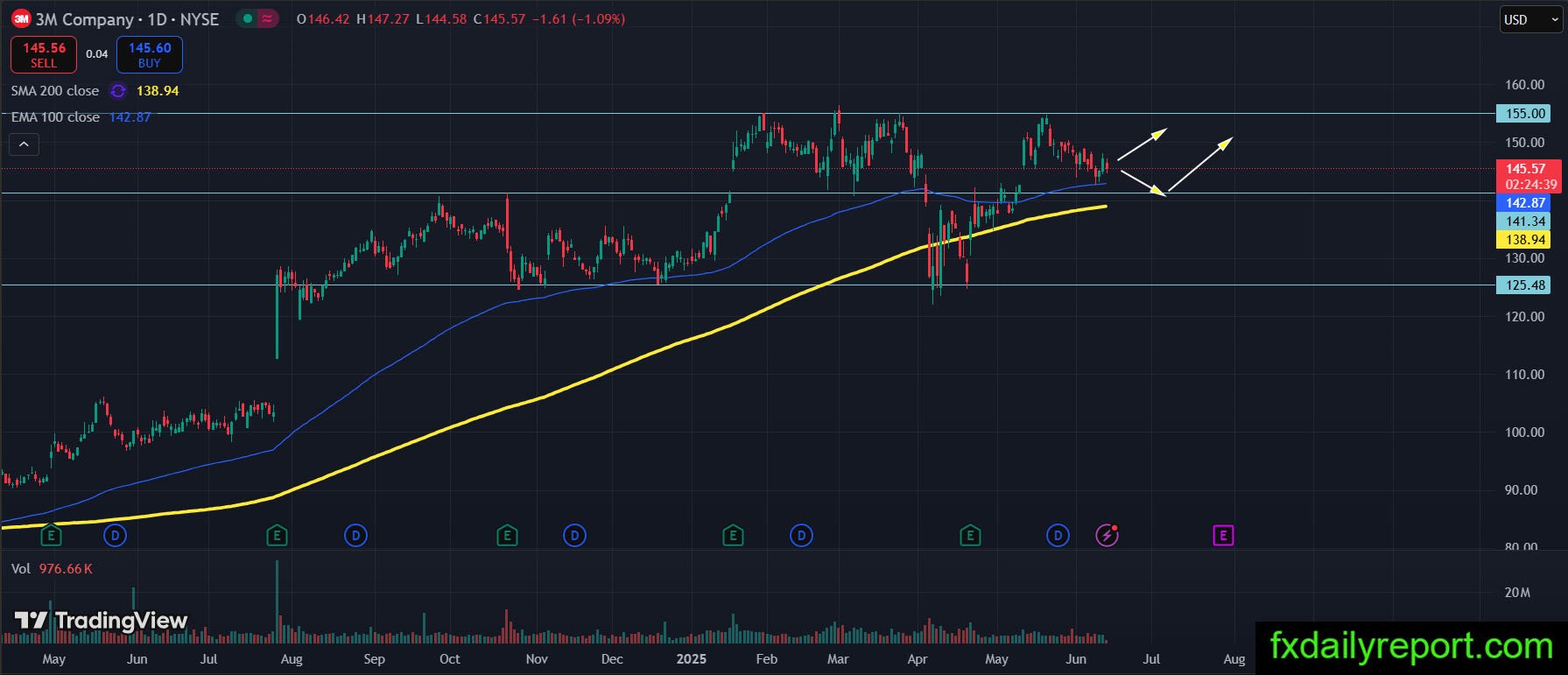
Task: Open the dividend marker between Nov and Dec
Action: pos(574,535)
